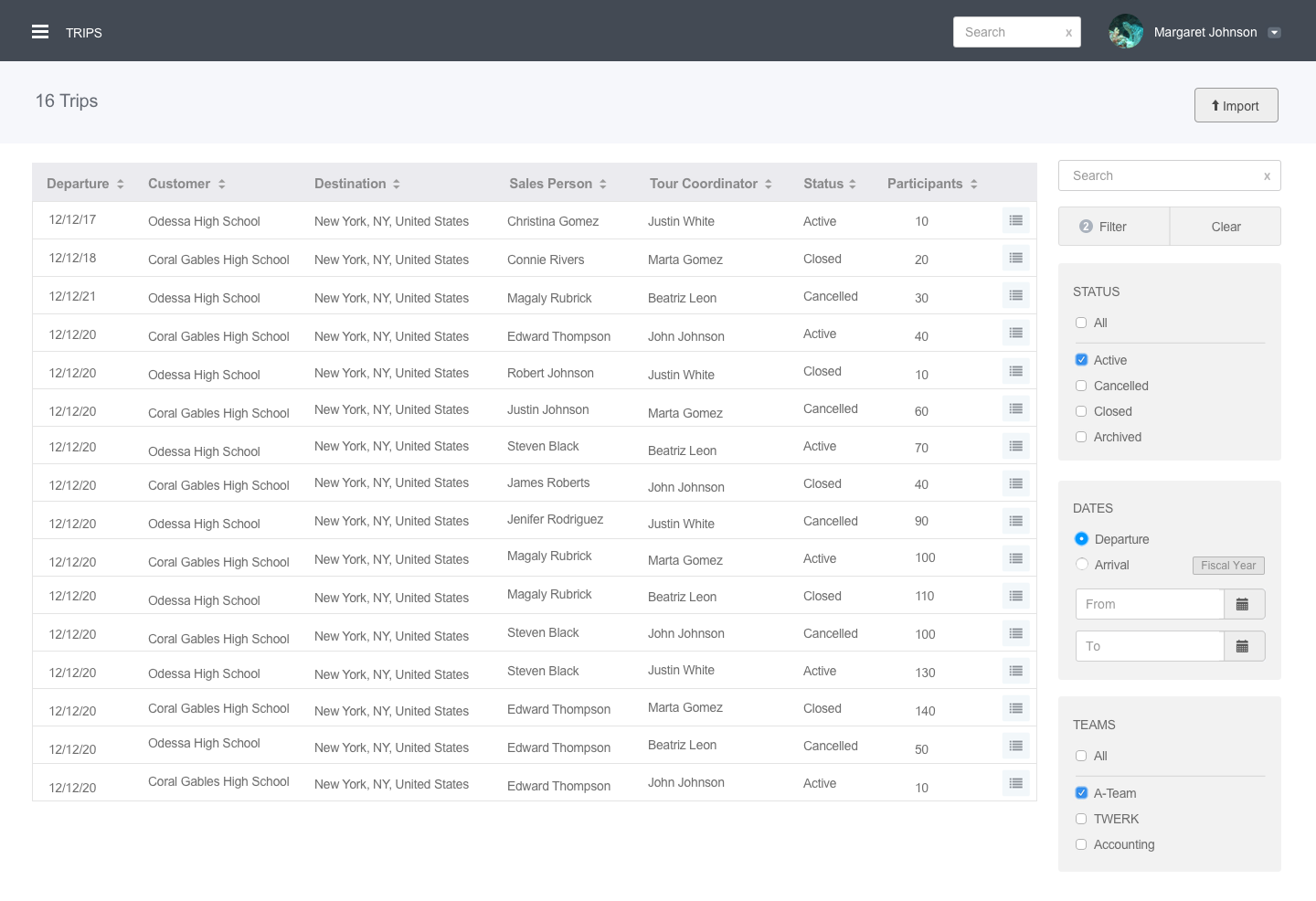Check the Archived status filter
Image resolution: width=1316 pixels, height=901 pixels.
pos(1081,437)
